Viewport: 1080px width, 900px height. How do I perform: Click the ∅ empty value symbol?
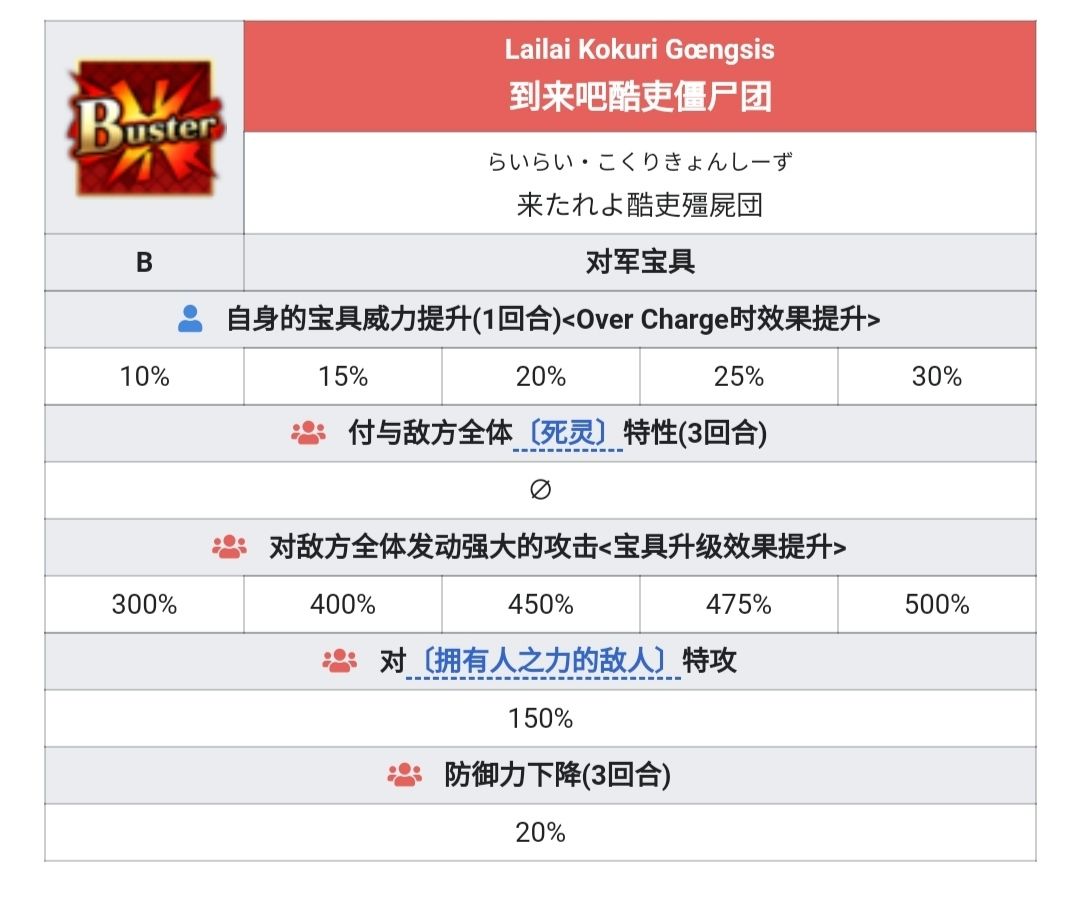click(x=540, y=490)
